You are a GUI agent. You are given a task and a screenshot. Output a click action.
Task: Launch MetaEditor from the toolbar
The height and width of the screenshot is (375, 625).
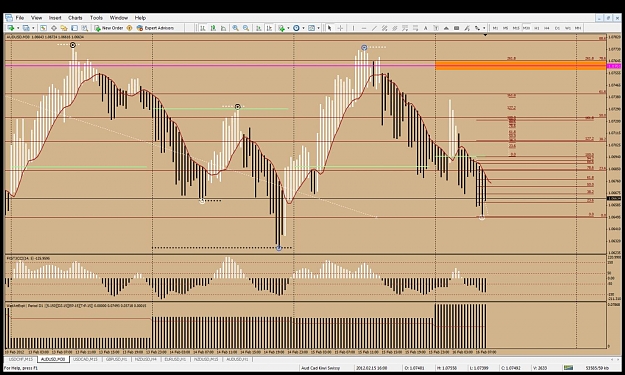pos(129,28)
